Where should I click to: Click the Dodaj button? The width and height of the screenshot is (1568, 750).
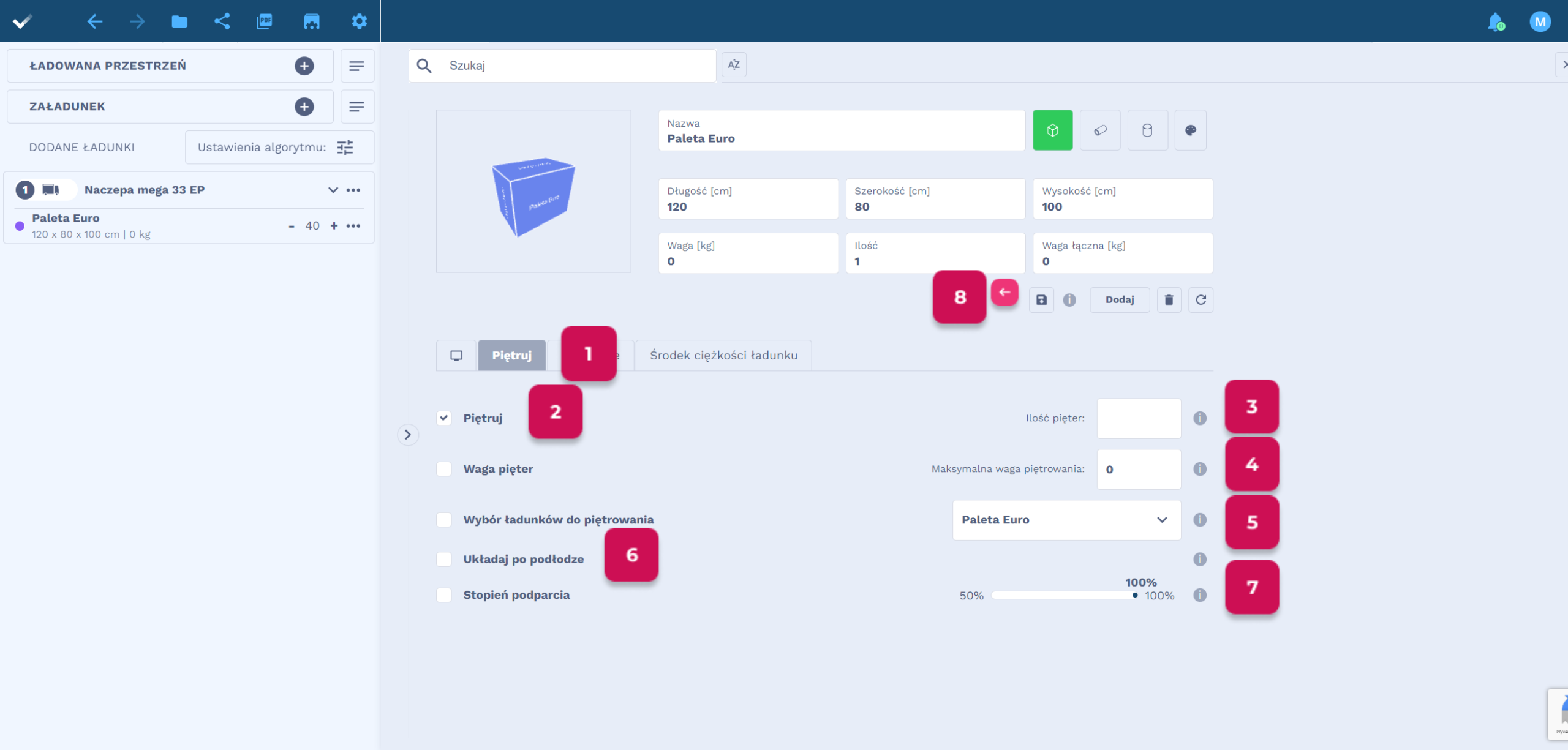coord(1119,300)
